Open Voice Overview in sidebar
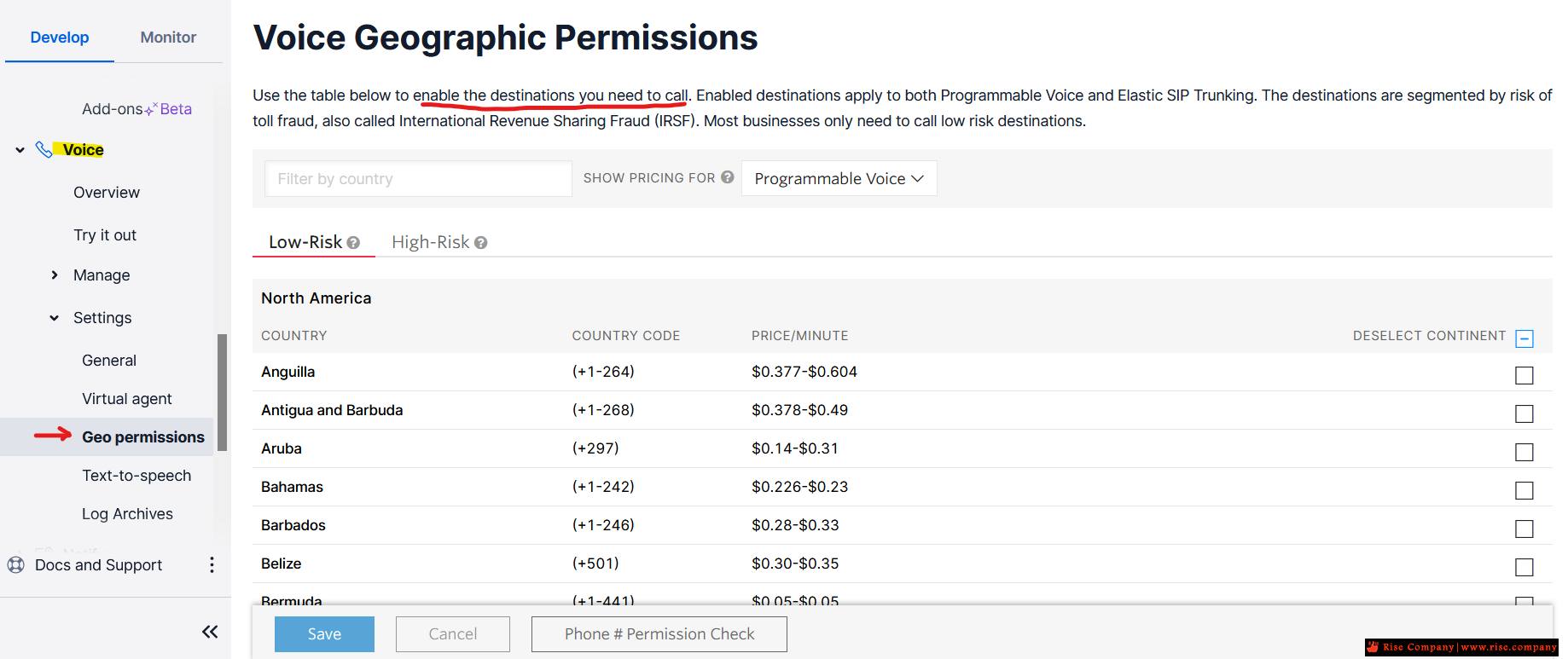This screenshot has height=659, width=1568. click(x=107, y=193)
